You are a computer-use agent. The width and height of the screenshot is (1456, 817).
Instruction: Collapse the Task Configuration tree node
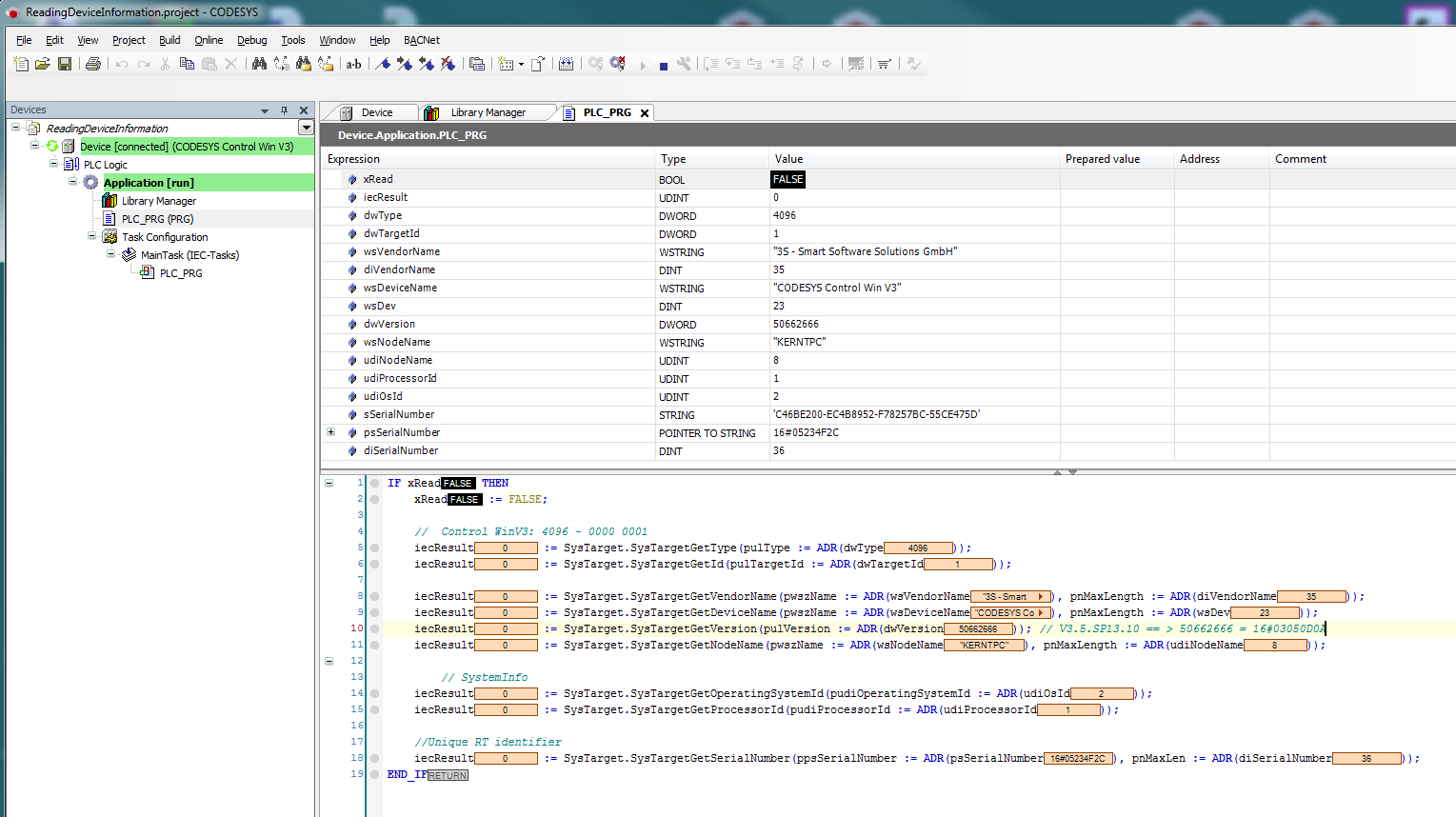tap(92, 236)
